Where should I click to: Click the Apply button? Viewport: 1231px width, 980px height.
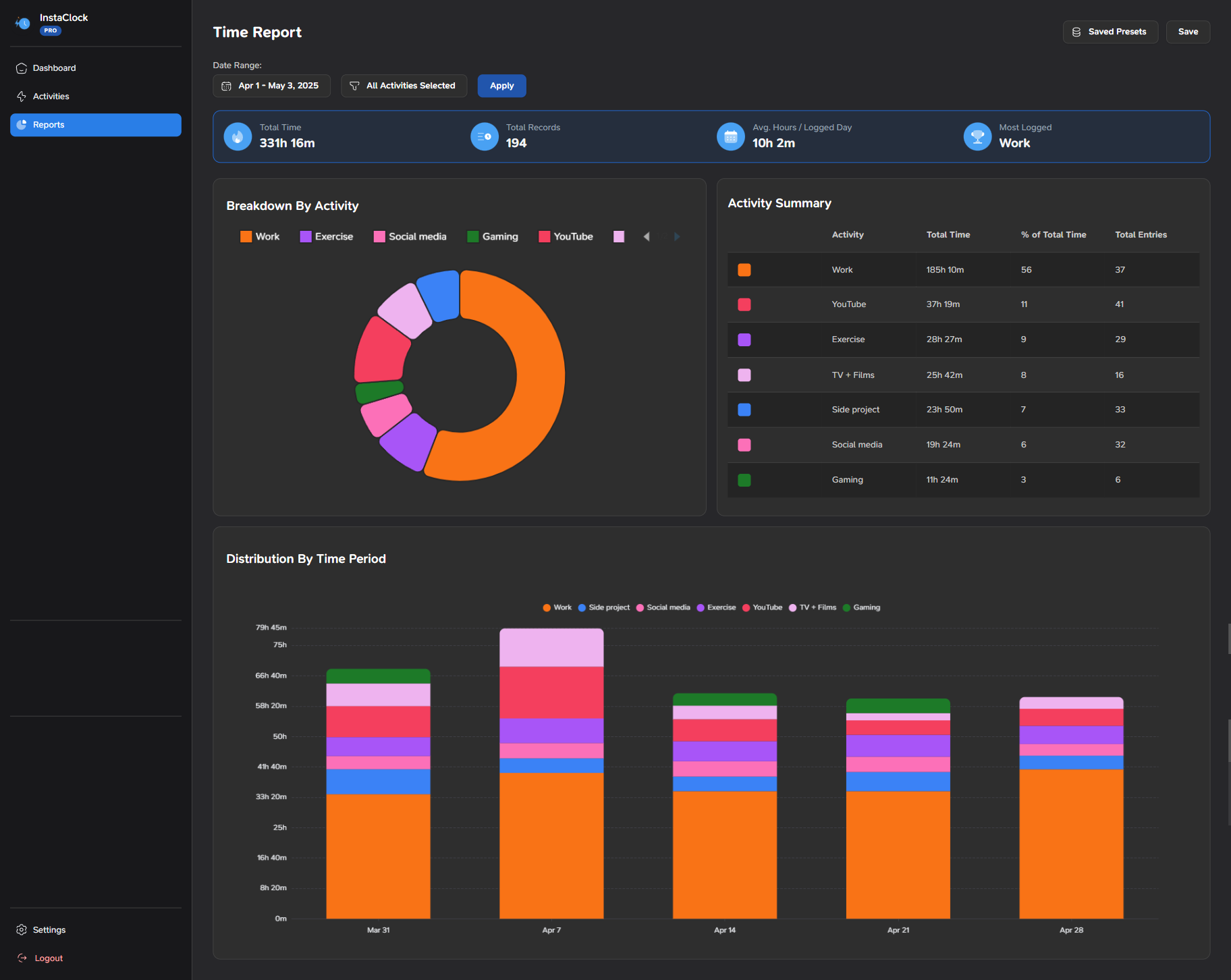click(x=501, y=86)
